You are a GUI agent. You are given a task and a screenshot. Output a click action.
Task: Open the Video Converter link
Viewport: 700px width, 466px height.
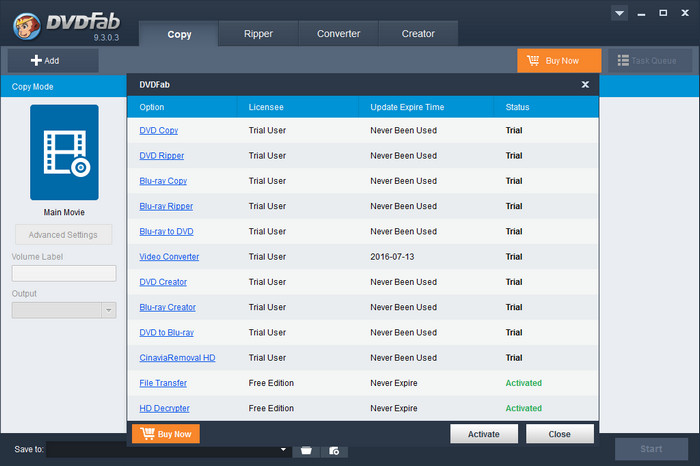point(169,257)
